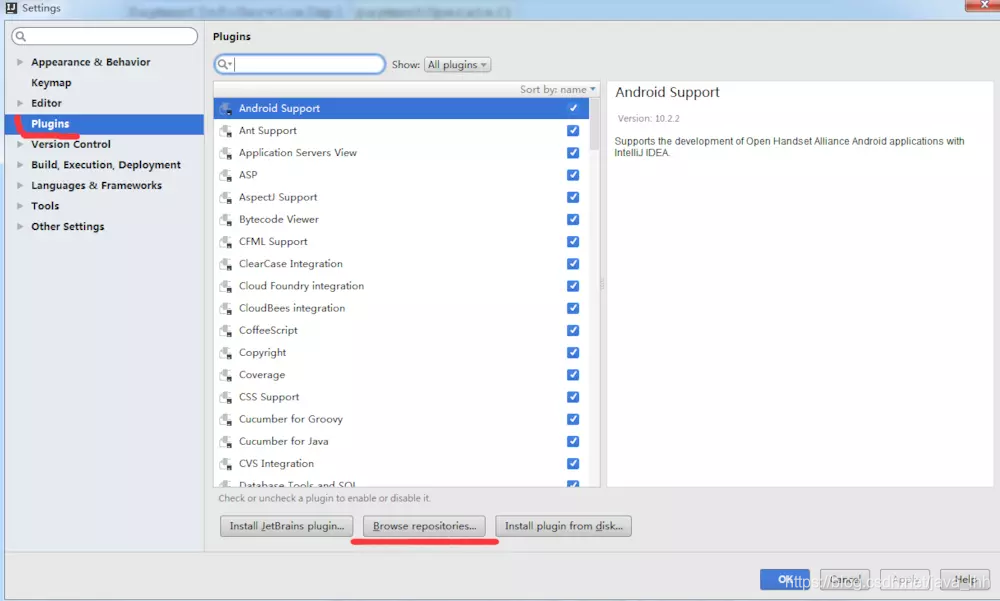Viewport: 1000px width, 601px height.
Task: Toggle the Cucumber for Groovy checkbox
Action: [573, 419]
